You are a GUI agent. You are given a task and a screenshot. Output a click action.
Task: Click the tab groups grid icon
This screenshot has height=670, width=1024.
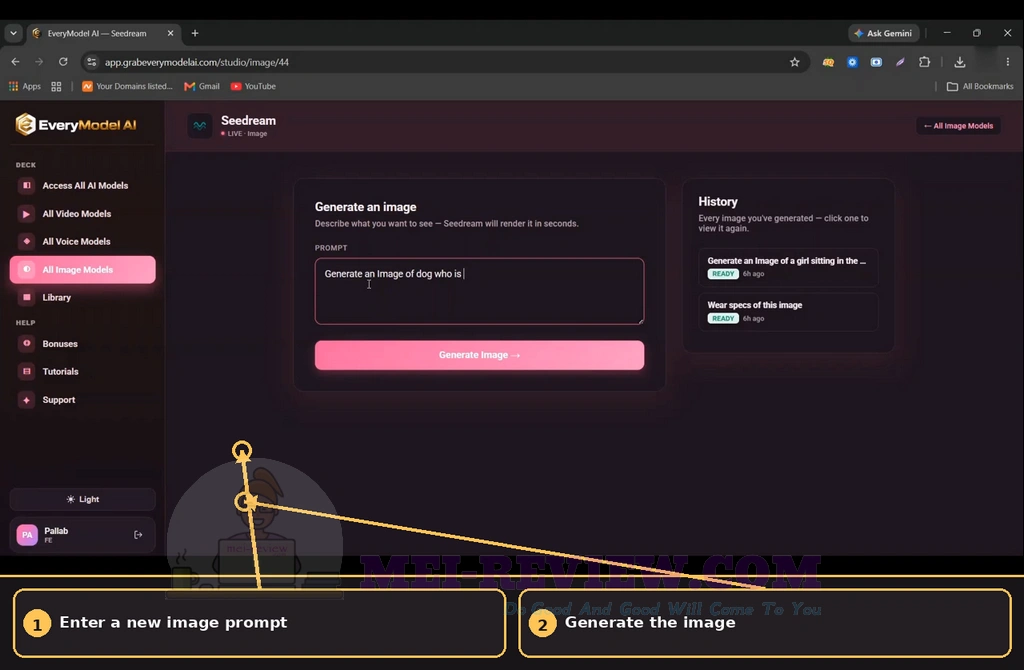pyautogui.click(x=56, y=86)
